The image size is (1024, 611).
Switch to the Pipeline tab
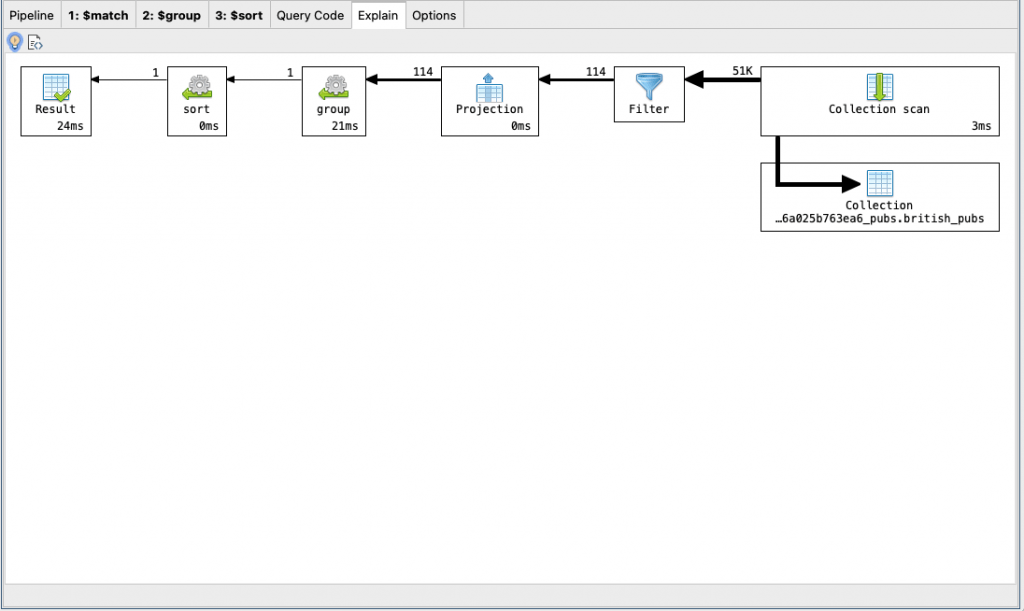(x=31, y=15)
